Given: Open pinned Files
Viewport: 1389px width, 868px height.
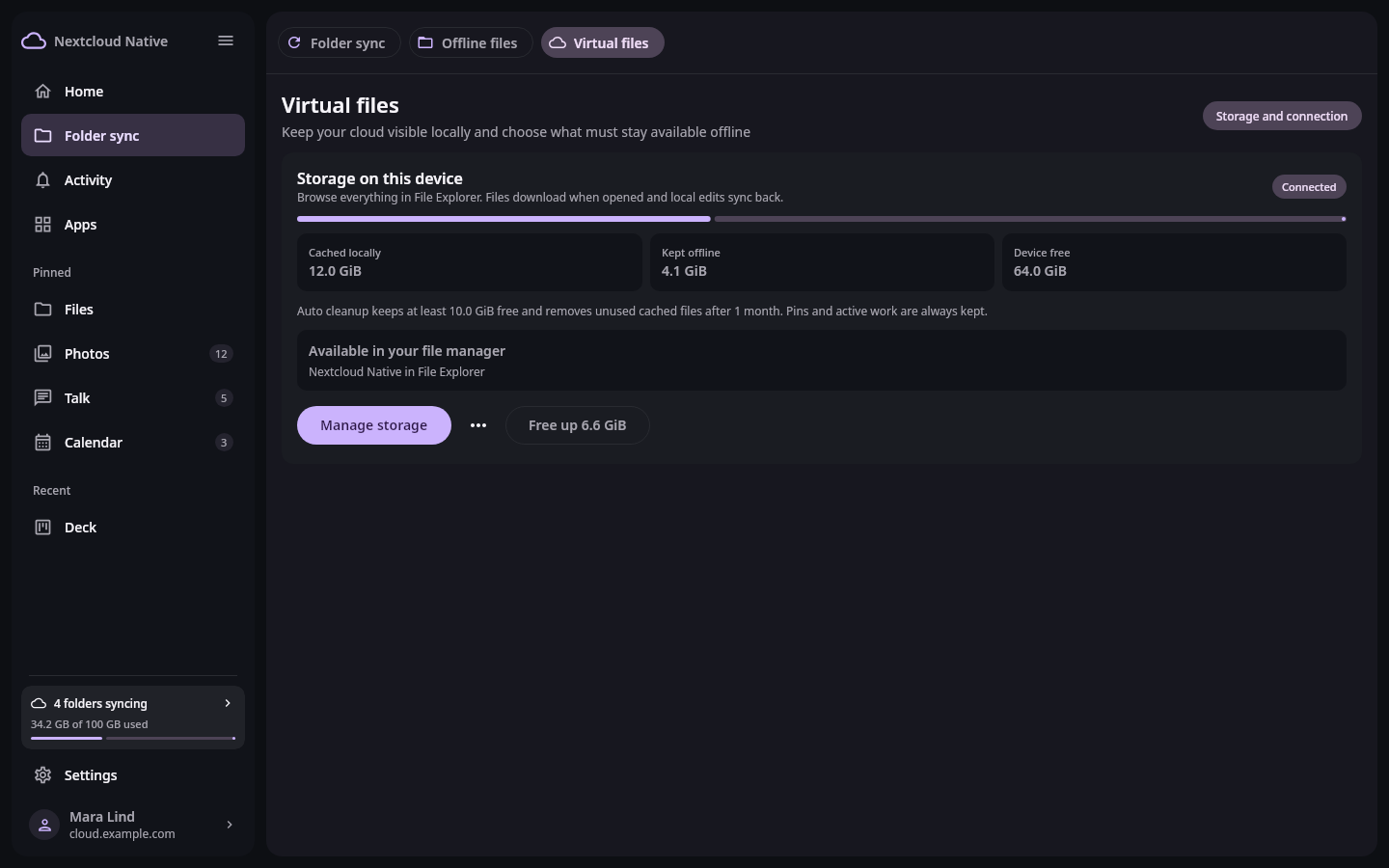Looking at the screenshot, I should pyautogui.click(x=133, y=310).
